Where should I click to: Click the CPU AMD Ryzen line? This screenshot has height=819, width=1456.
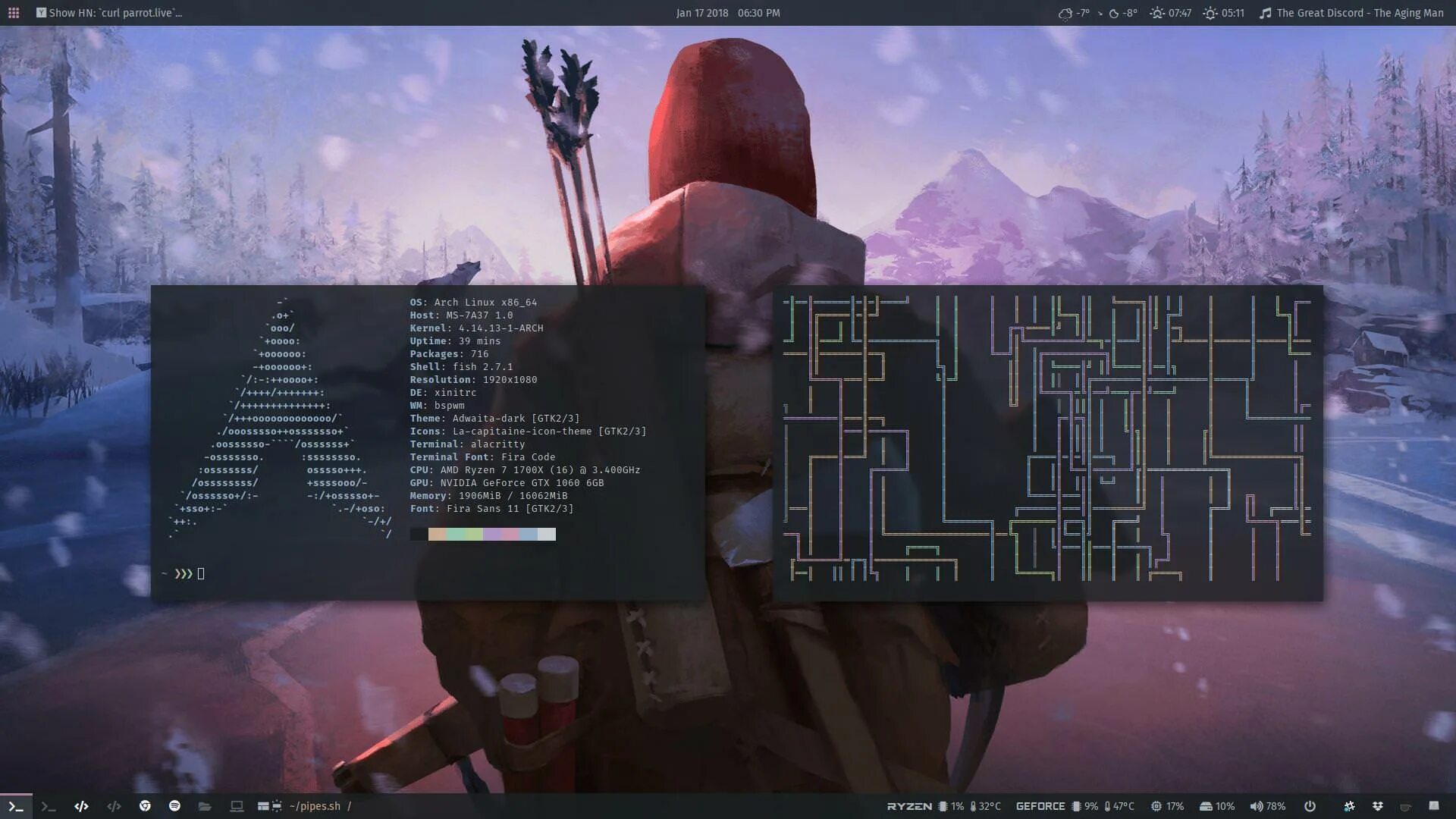(525, 470)
